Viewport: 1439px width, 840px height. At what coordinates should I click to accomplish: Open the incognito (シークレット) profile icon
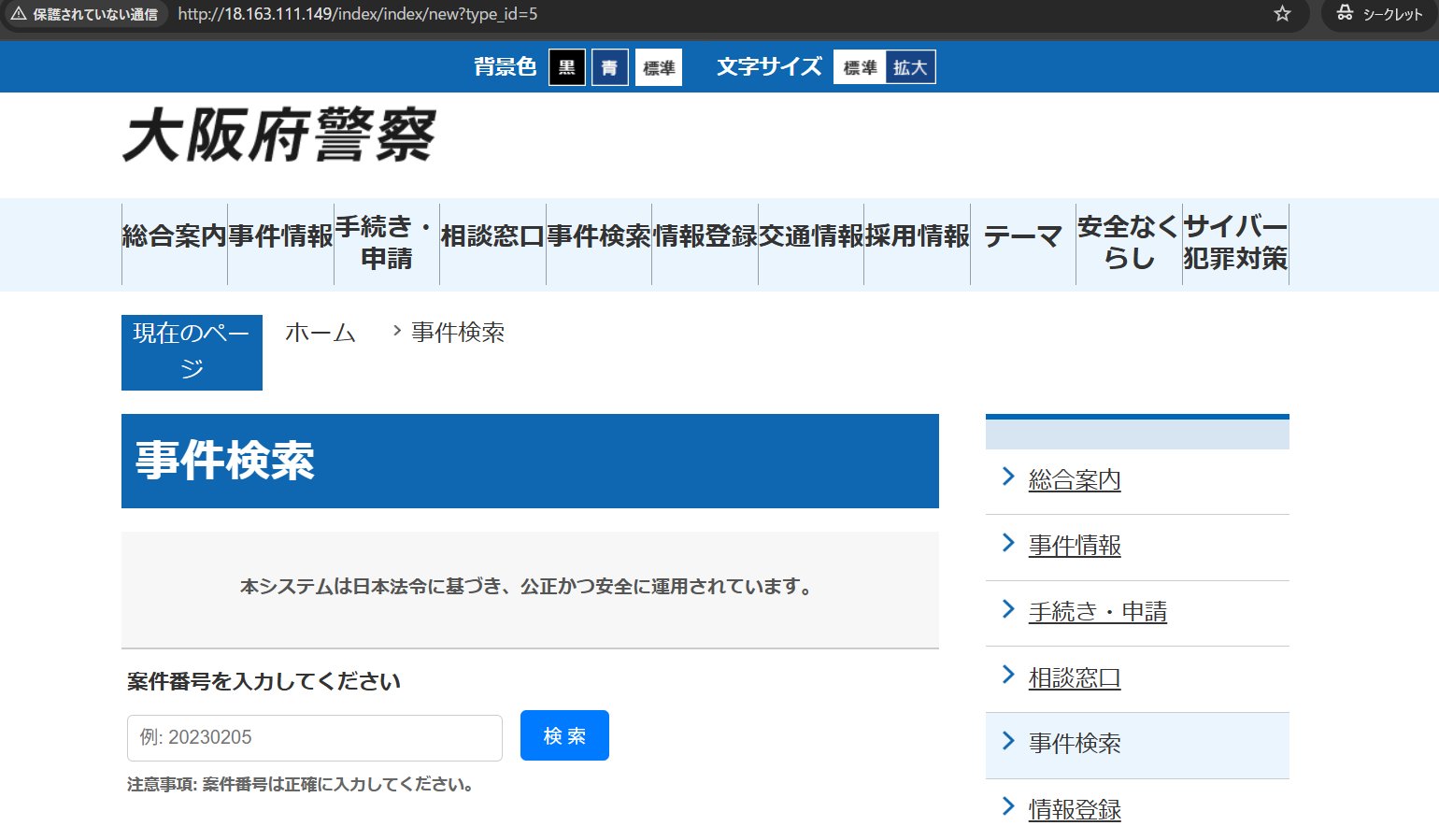[1345, 13]
